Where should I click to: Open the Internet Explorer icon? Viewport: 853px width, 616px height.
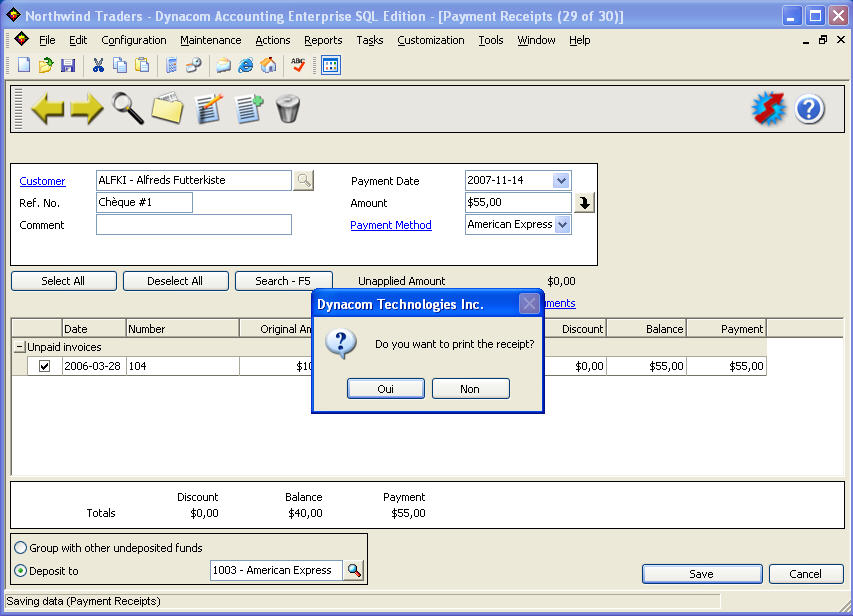click(x=246, y=65)
